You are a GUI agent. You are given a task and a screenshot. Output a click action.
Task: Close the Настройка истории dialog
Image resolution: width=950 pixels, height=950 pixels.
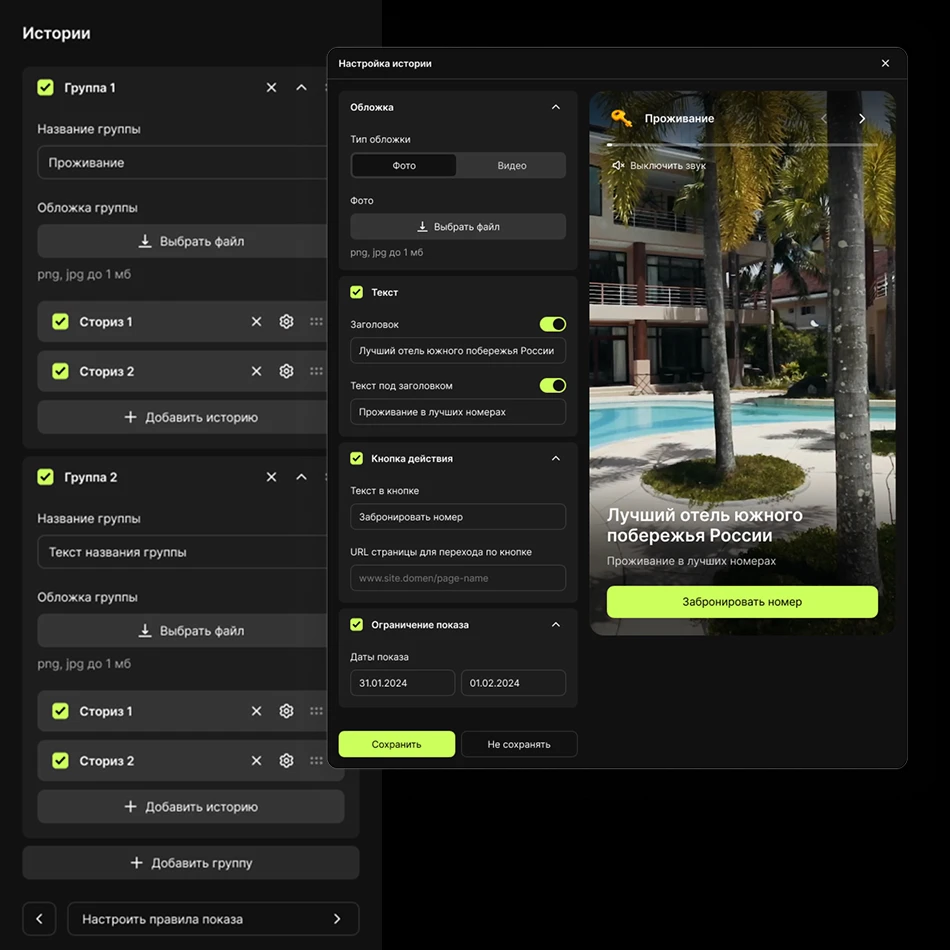tap(885, 64)
